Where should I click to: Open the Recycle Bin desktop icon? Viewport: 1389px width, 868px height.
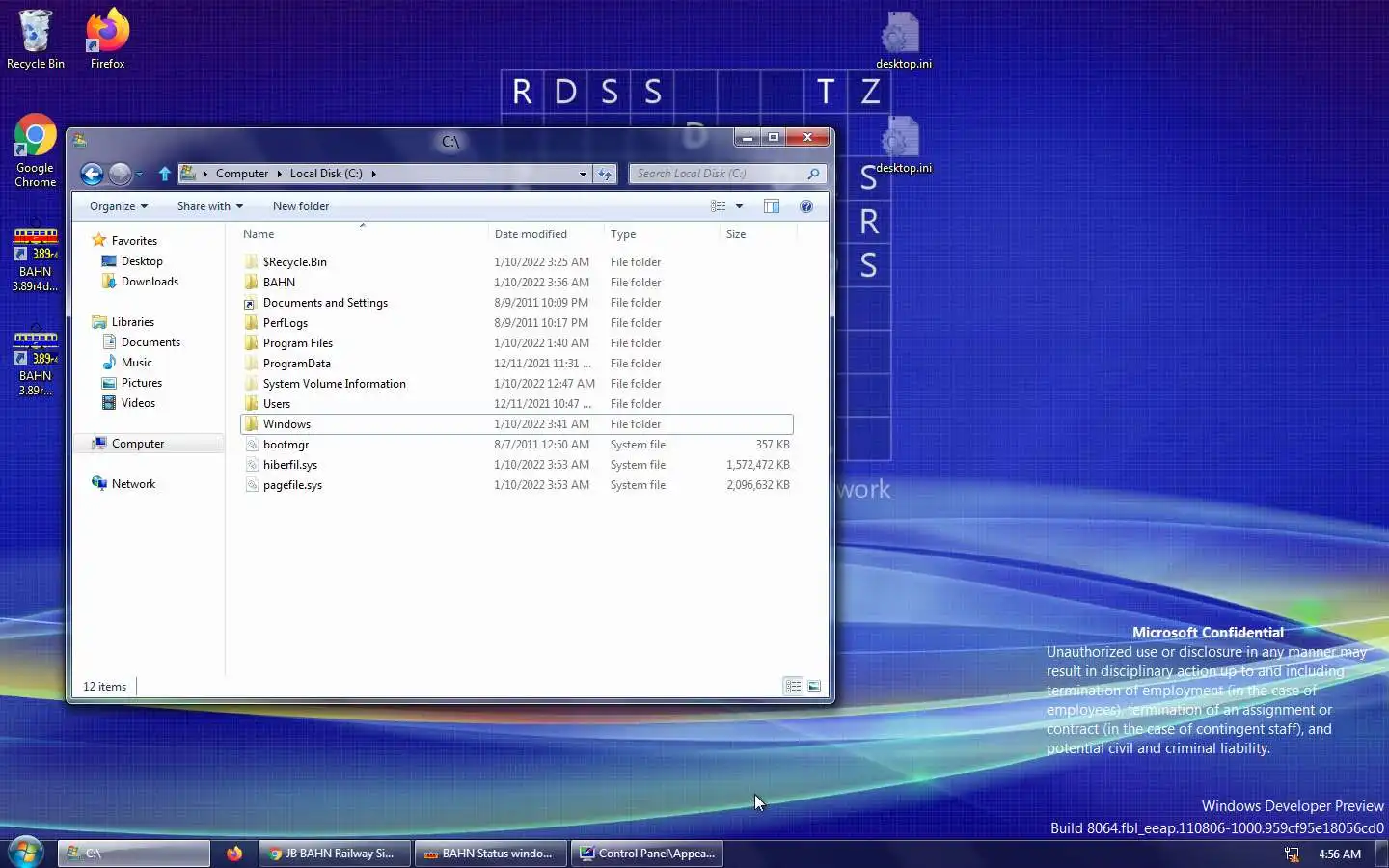coord(36,41)
